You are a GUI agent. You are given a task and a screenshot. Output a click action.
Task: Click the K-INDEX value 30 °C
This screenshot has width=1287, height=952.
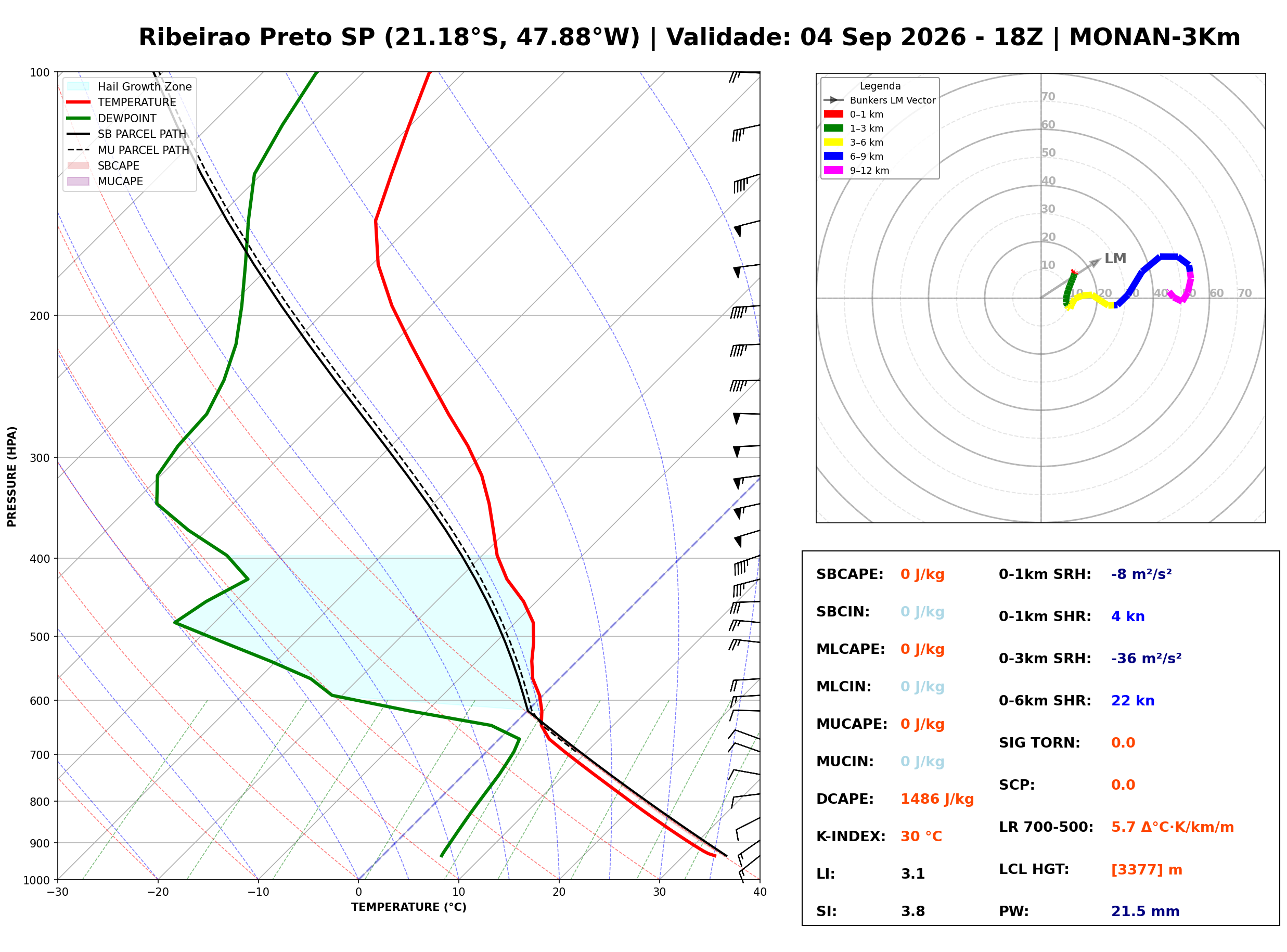click(922, 837)
